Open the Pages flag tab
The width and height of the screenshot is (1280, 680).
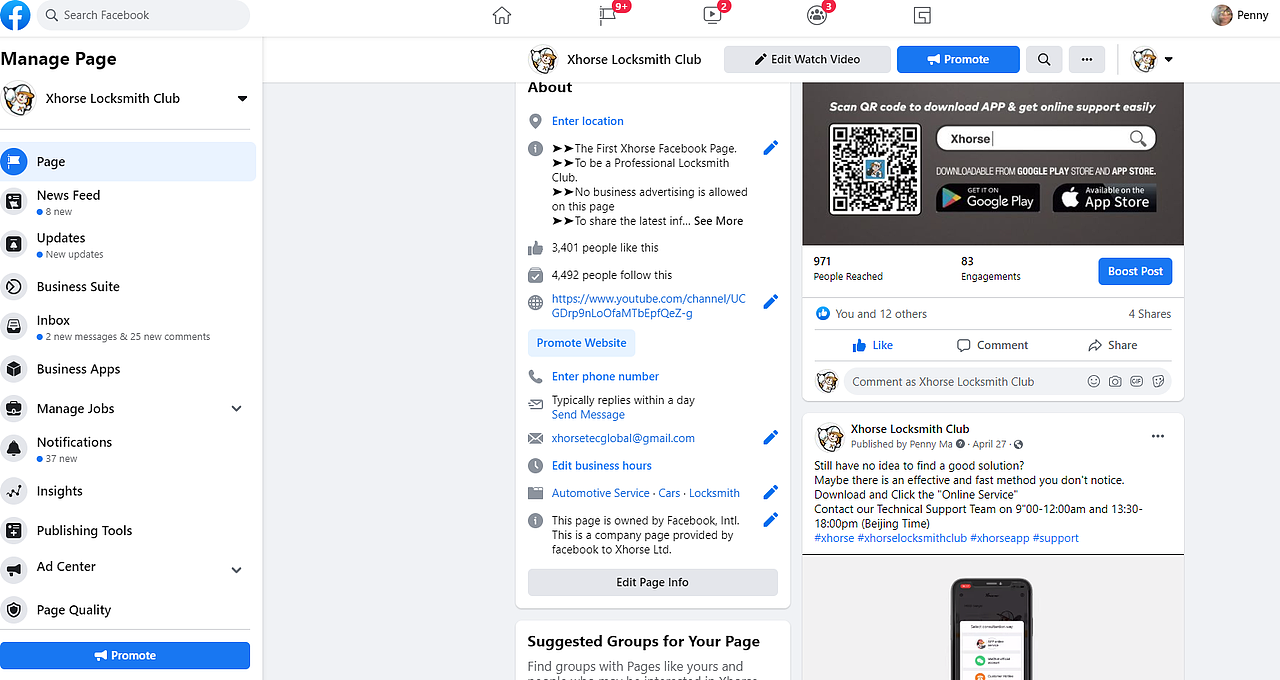pyautogui.click(x=608, y=15)
